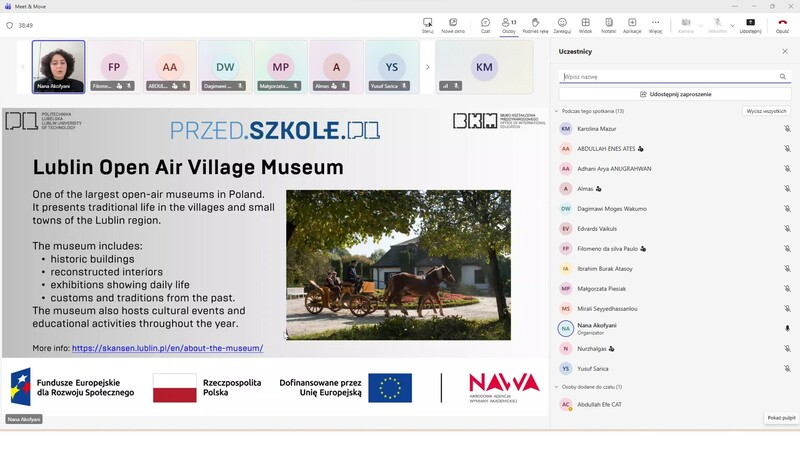The image size is (800, 459).
Task: Open the Notatki notes panel
Action: point(608,24)
